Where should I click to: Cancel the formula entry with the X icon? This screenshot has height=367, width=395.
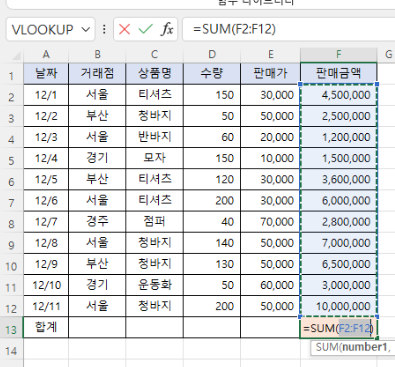pos(124,29)
